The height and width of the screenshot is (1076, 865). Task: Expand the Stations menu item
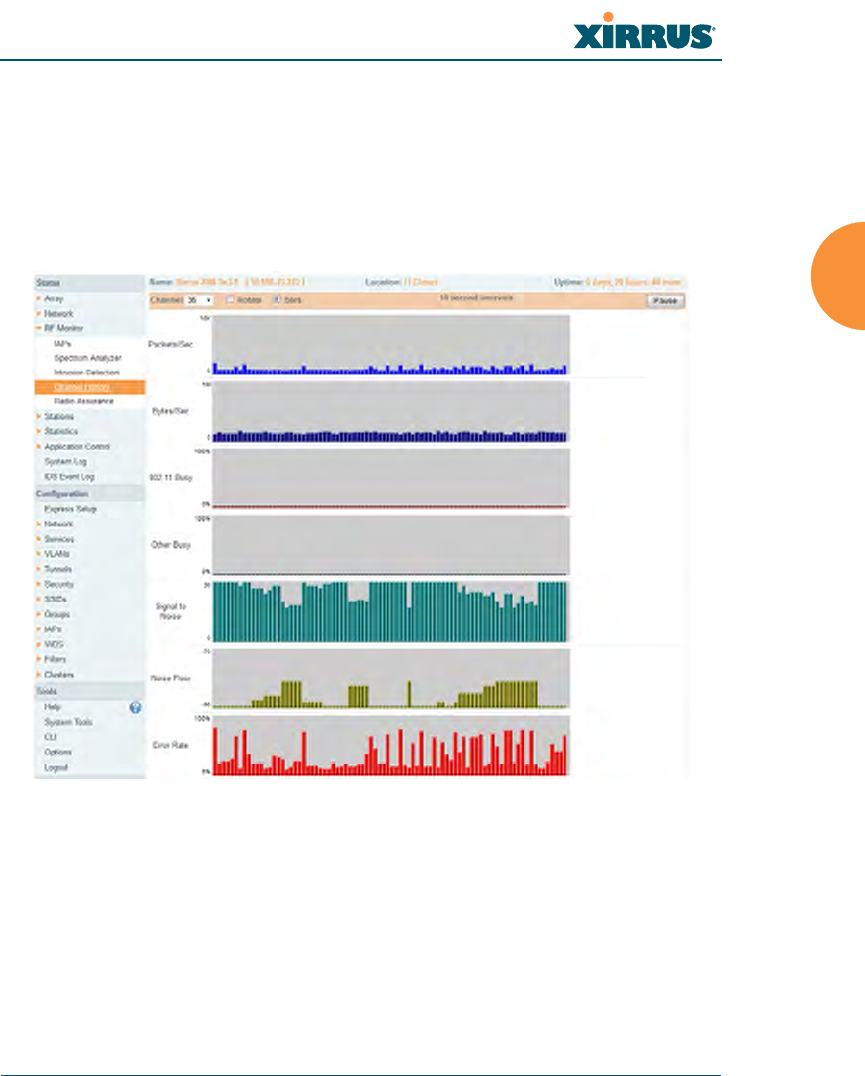[x=58, y=417]
